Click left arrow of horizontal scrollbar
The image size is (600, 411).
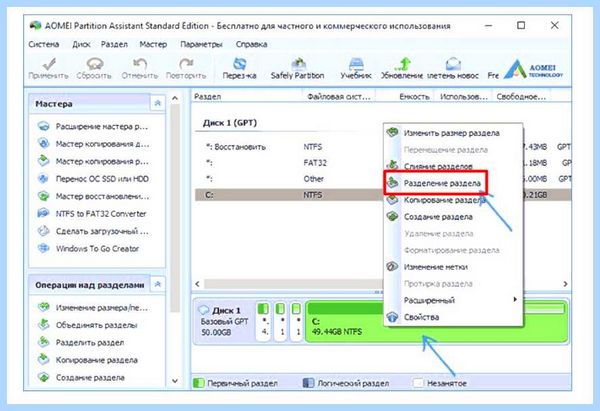[x=198, y=284]
